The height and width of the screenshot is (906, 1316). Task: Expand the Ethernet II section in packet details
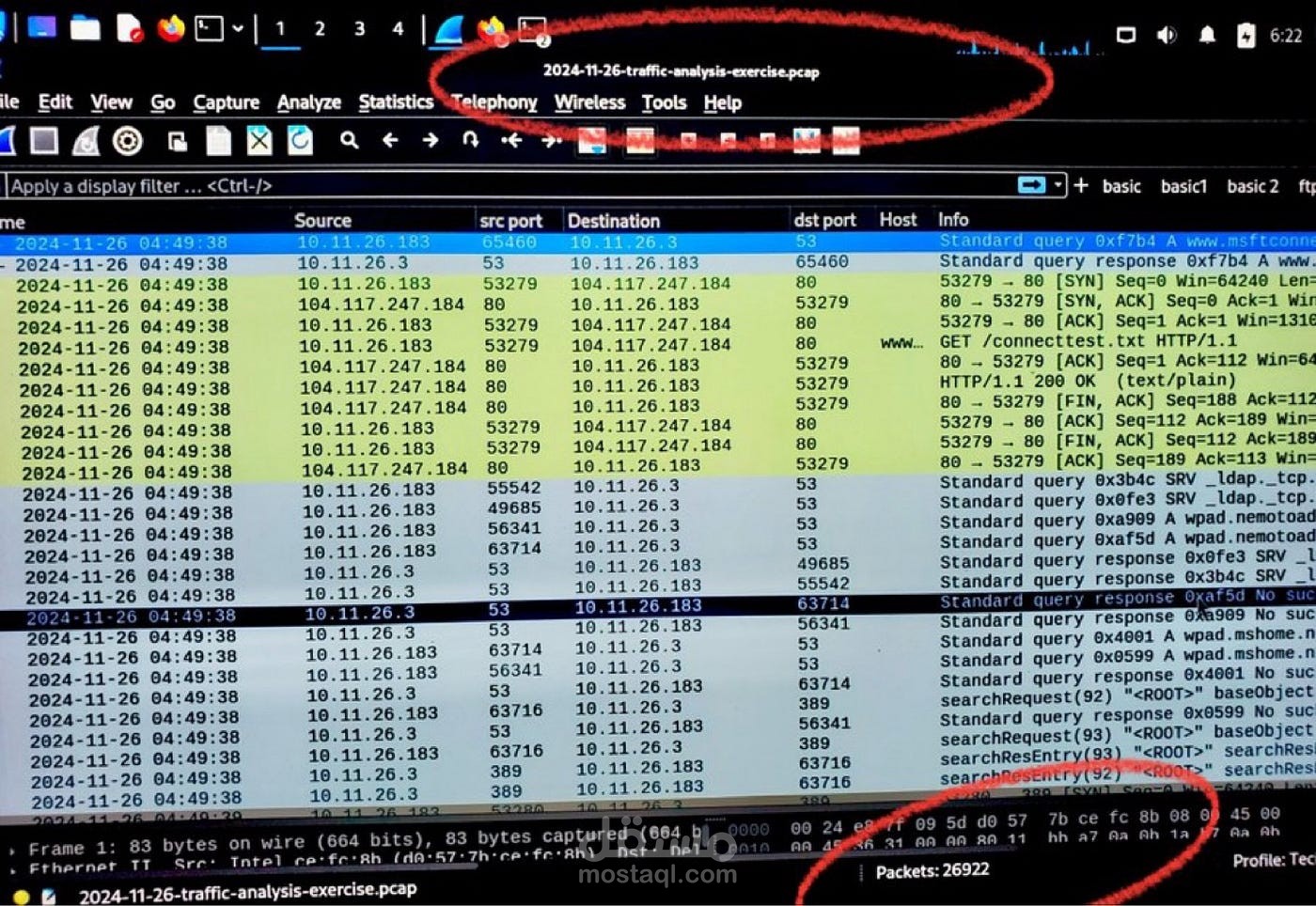(x=13, y=867)
